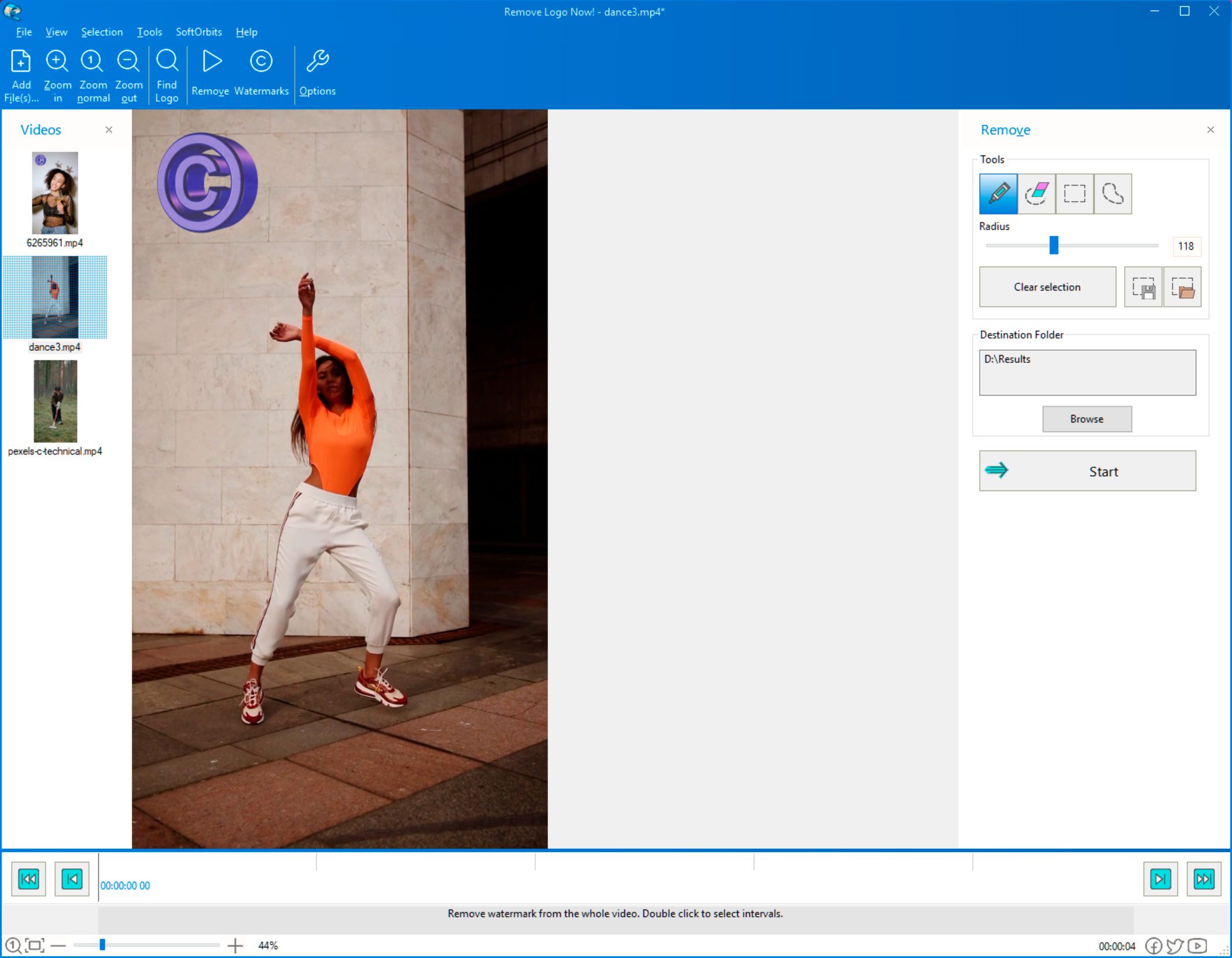Click the Start processing button

1087,471
